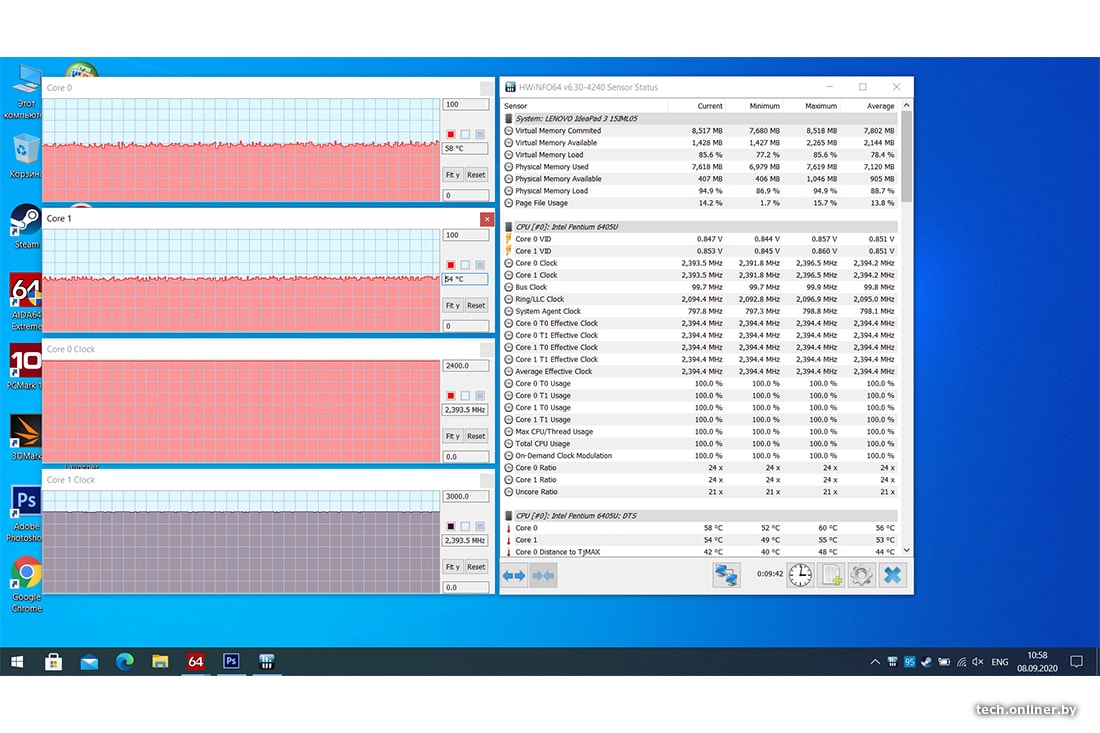This screenshot has width=1100, height=733.
Task: Click the expand columns blue arrows icon
Action: click(x=514, y=575)
